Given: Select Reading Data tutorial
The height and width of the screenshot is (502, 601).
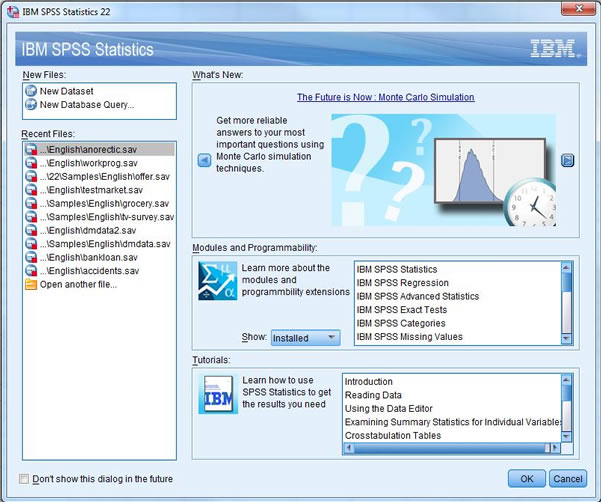Looking at the screenshot, I should [x=375, y=395].
